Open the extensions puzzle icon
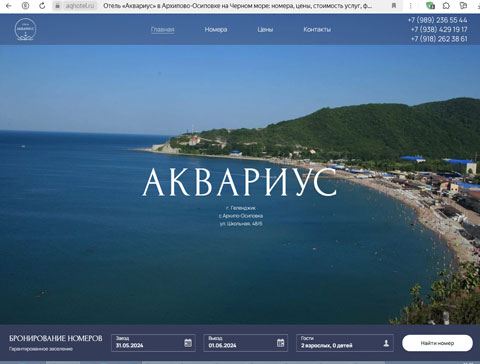The image size is (480, 364). click(x=446, y=6)
